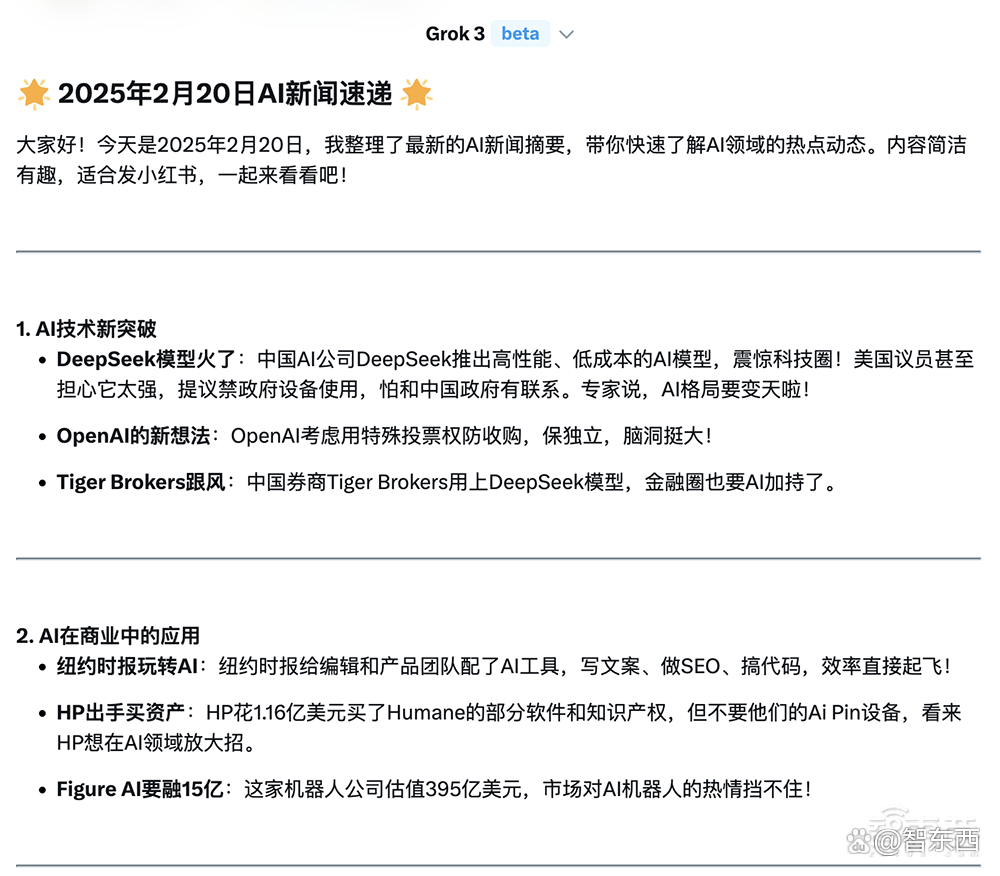Open the Grok 3 model dropdown chevron
The height and width of the screenshot is (876, 1000).
click(x=566, y=34)
